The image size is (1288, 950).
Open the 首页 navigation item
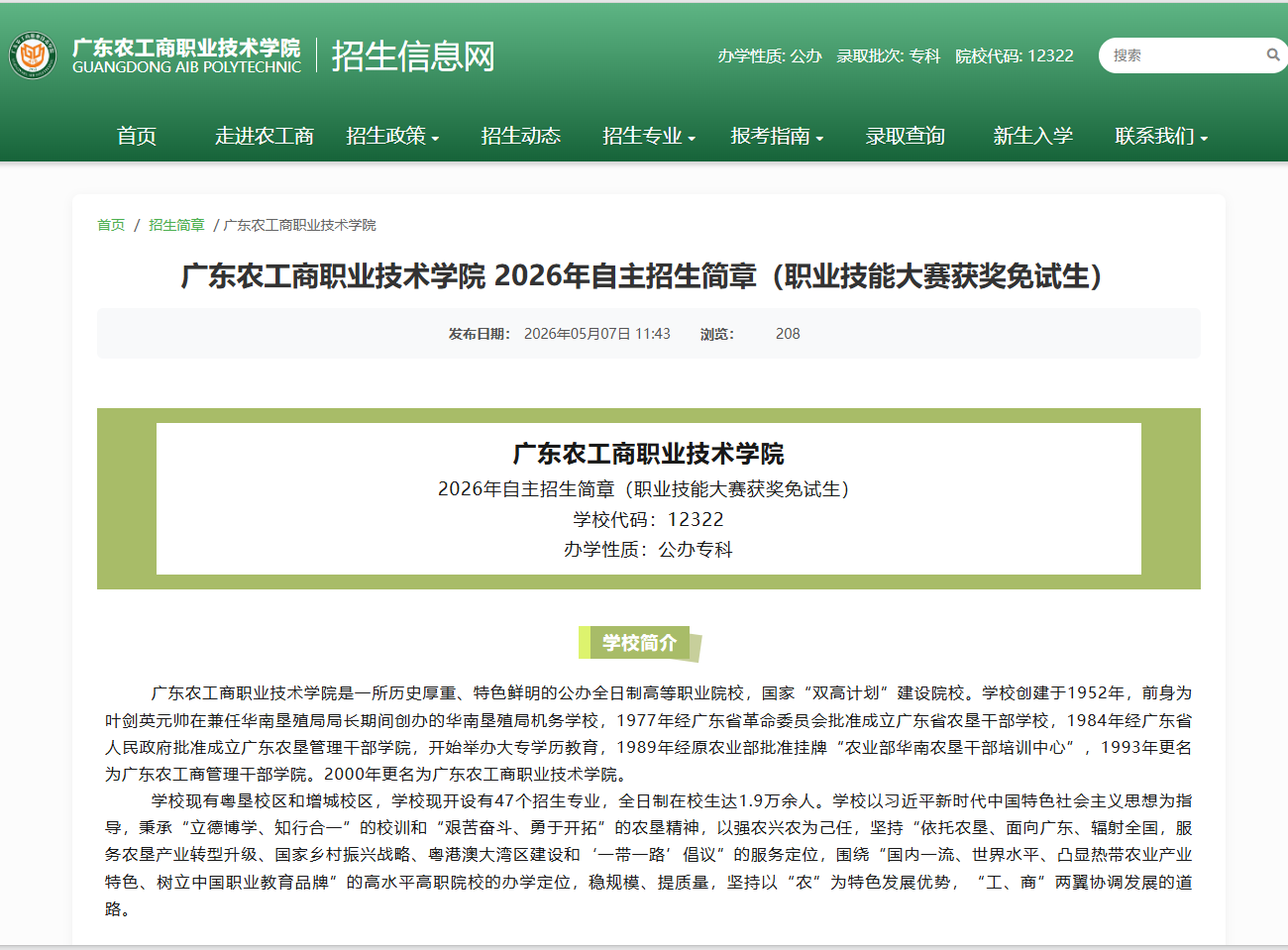[137, 136]
